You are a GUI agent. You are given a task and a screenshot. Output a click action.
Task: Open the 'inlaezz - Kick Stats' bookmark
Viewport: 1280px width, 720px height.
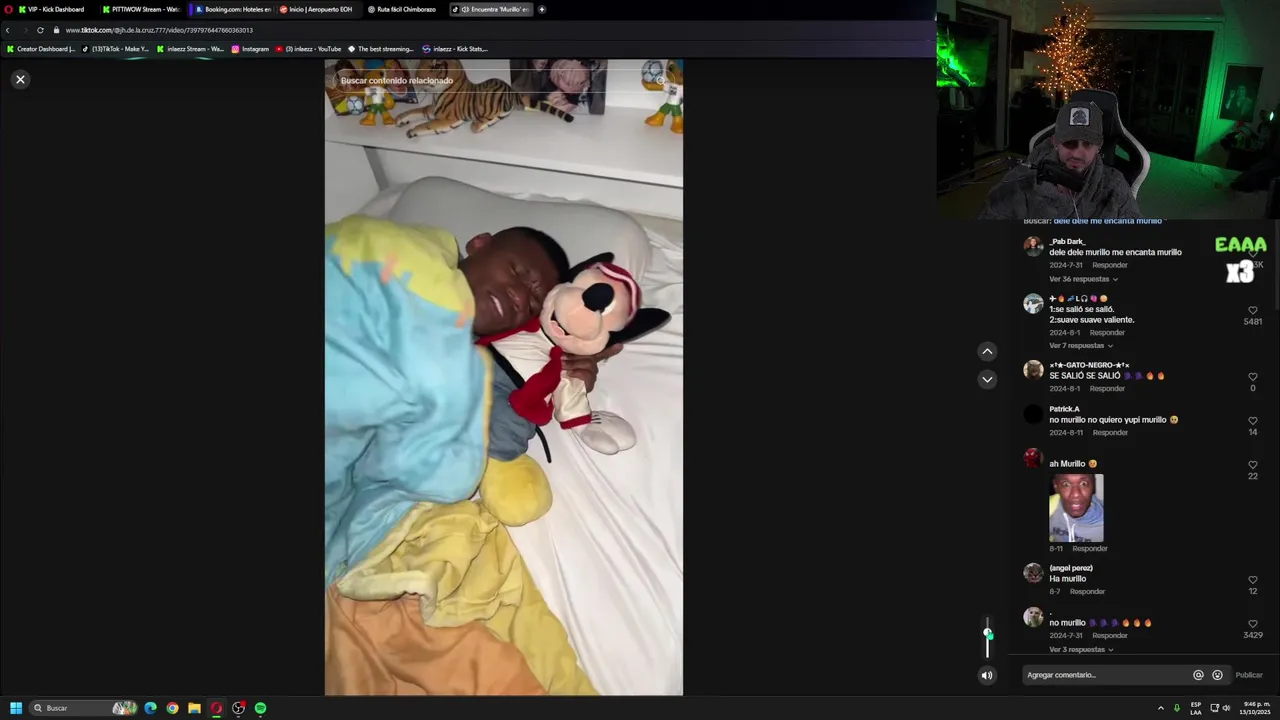click(x=455, y=49)
